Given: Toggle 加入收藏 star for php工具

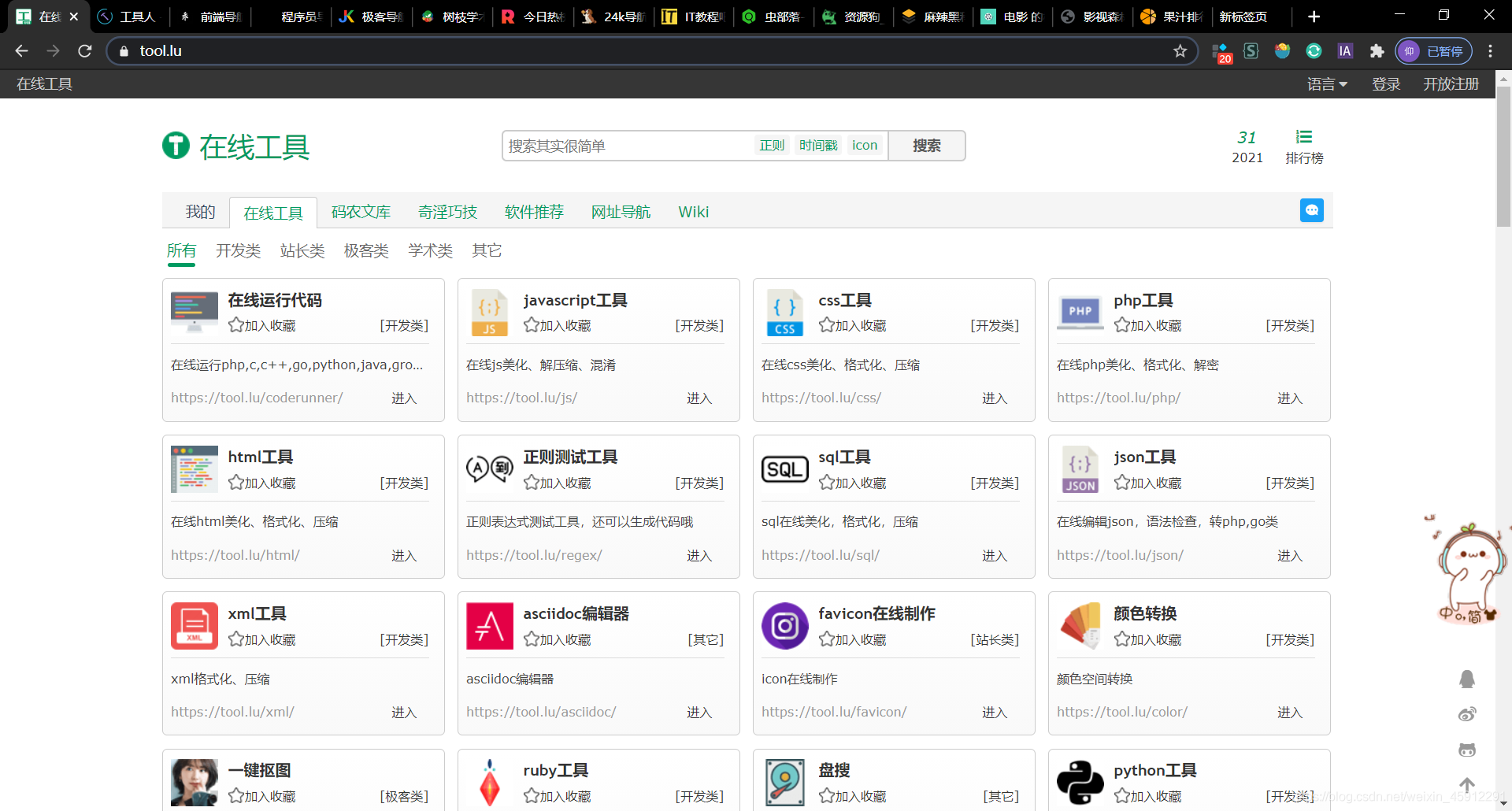Looking at the screenshot, I should pyautogui.click(x=1121, y=324).
